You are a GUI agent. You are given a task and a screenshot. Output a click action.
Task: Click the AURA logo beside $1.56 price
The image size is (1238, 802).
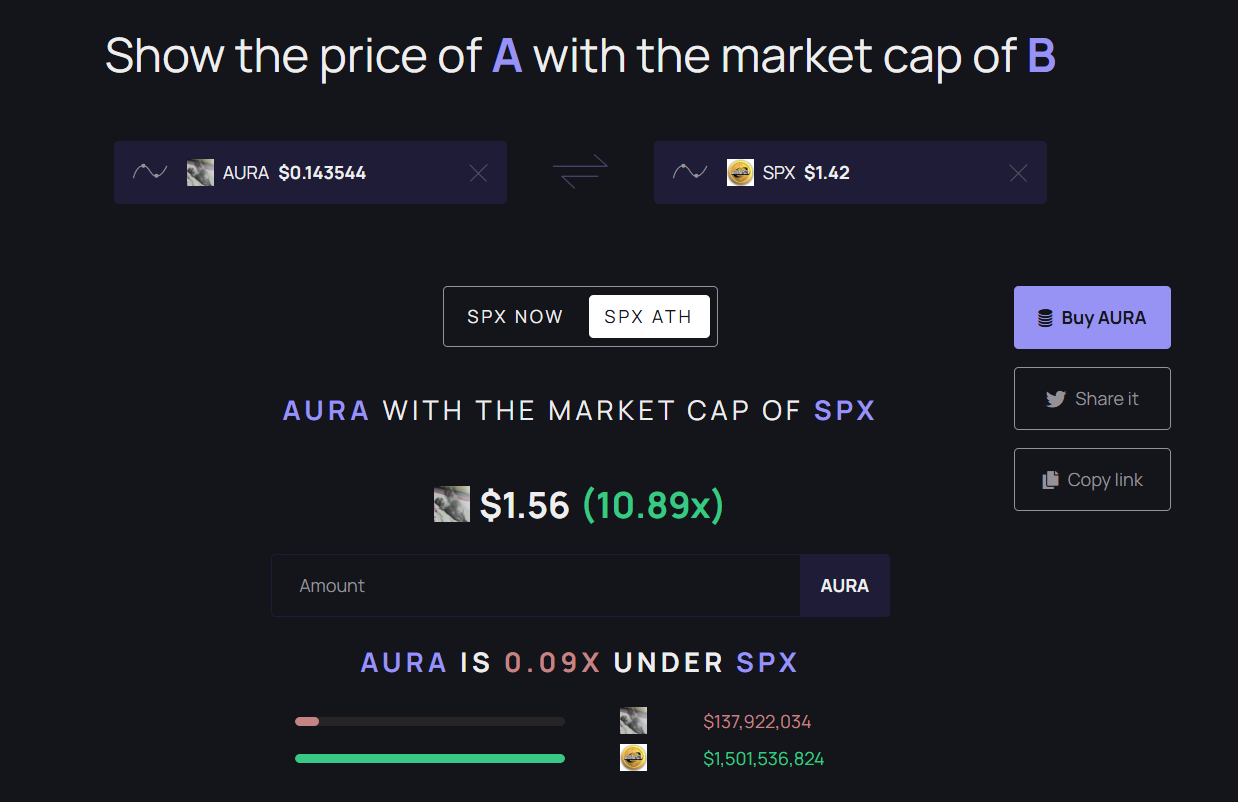click(452, 504)
